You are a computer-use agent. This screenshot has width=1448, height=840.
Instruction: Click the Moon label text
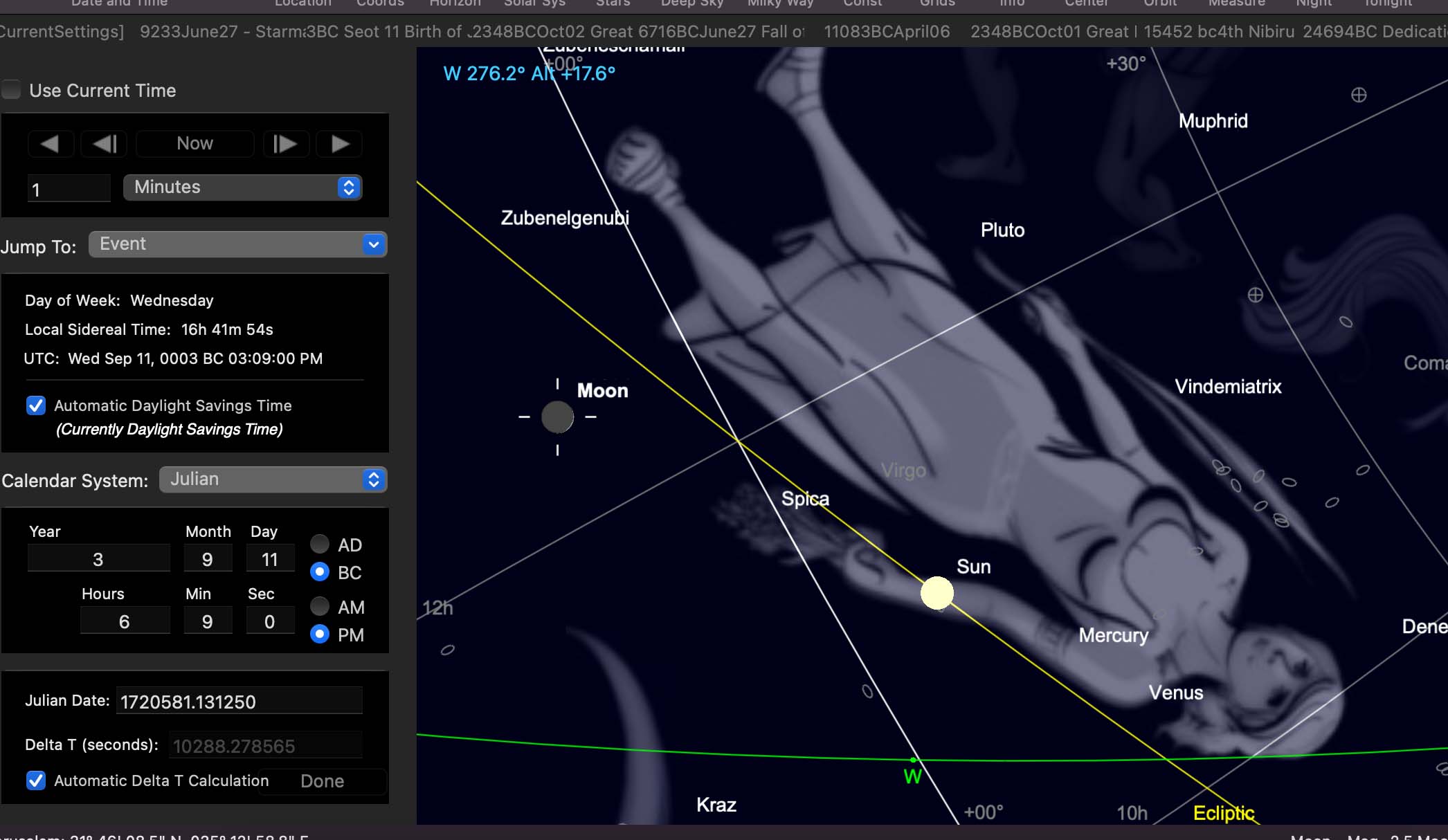603,390
